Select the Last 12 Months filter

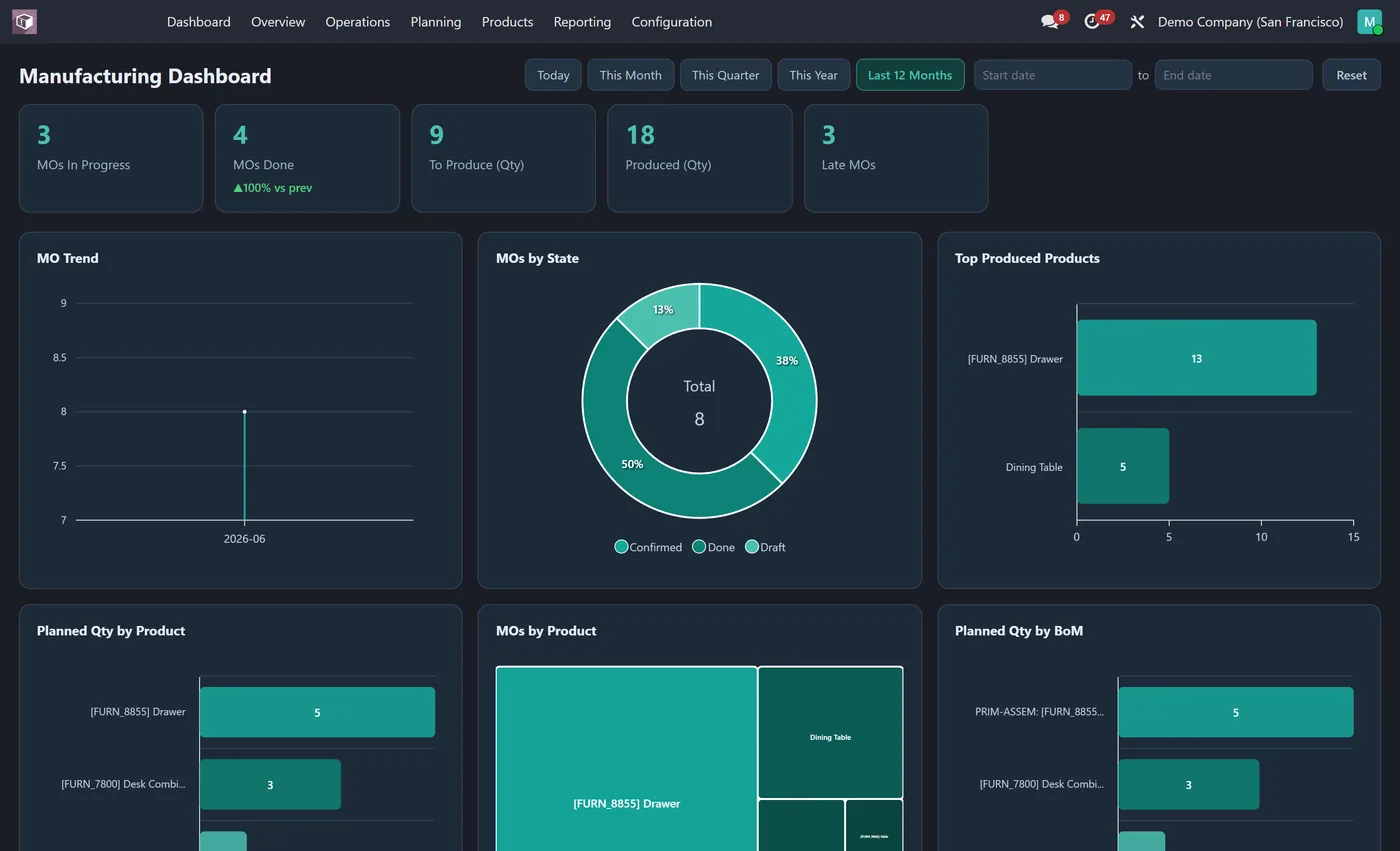[910, 75]
